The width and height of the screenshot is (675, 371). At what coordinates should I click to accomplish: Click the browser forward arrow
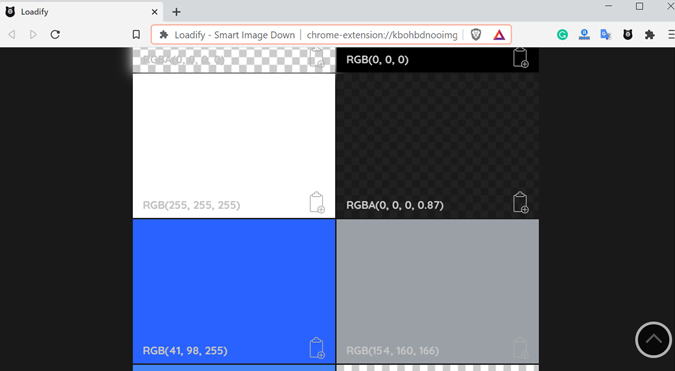[33, 34]
